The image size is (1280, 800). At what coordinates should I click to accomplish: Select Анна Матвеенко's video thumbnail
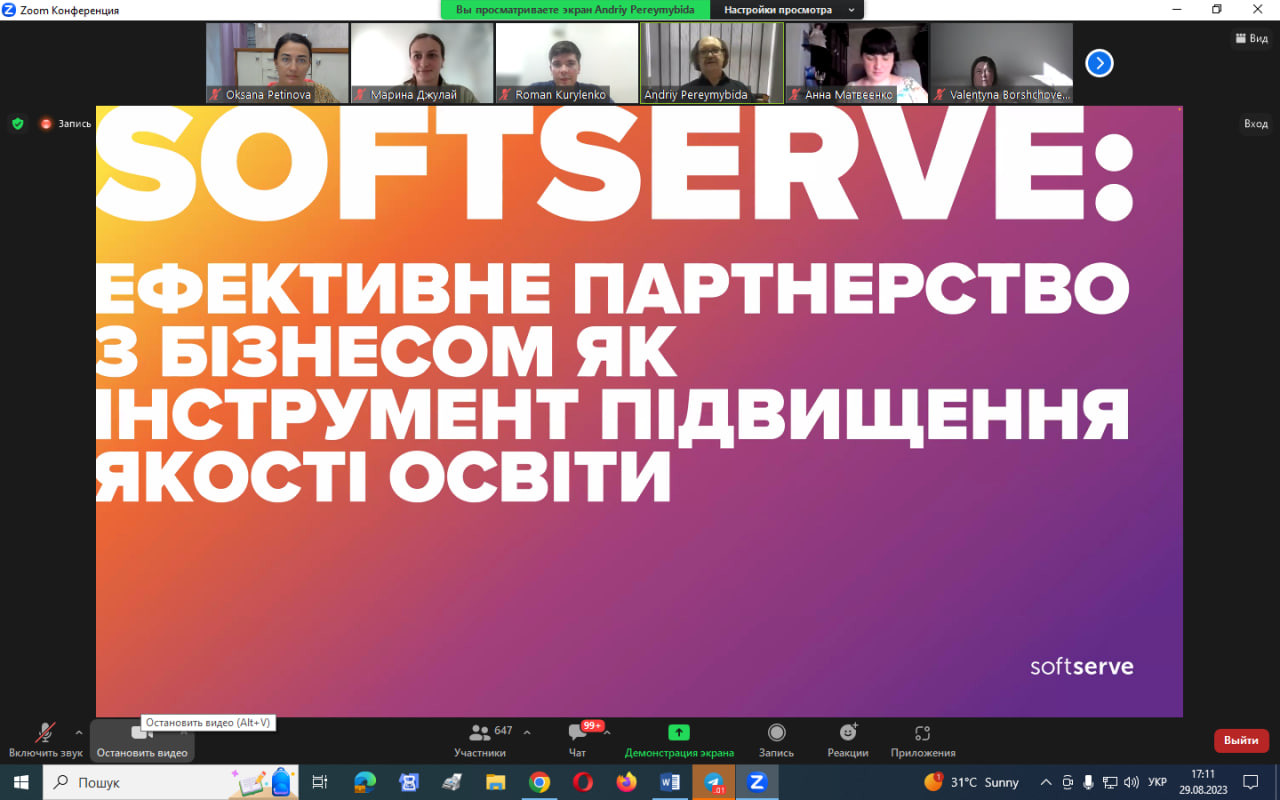point(857,63)
